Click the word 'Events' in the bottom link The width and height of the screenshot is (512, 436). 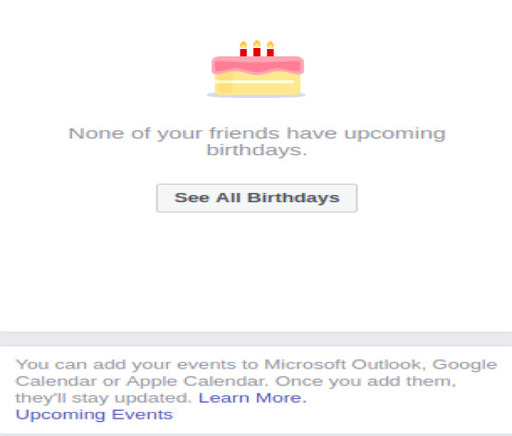142,414
